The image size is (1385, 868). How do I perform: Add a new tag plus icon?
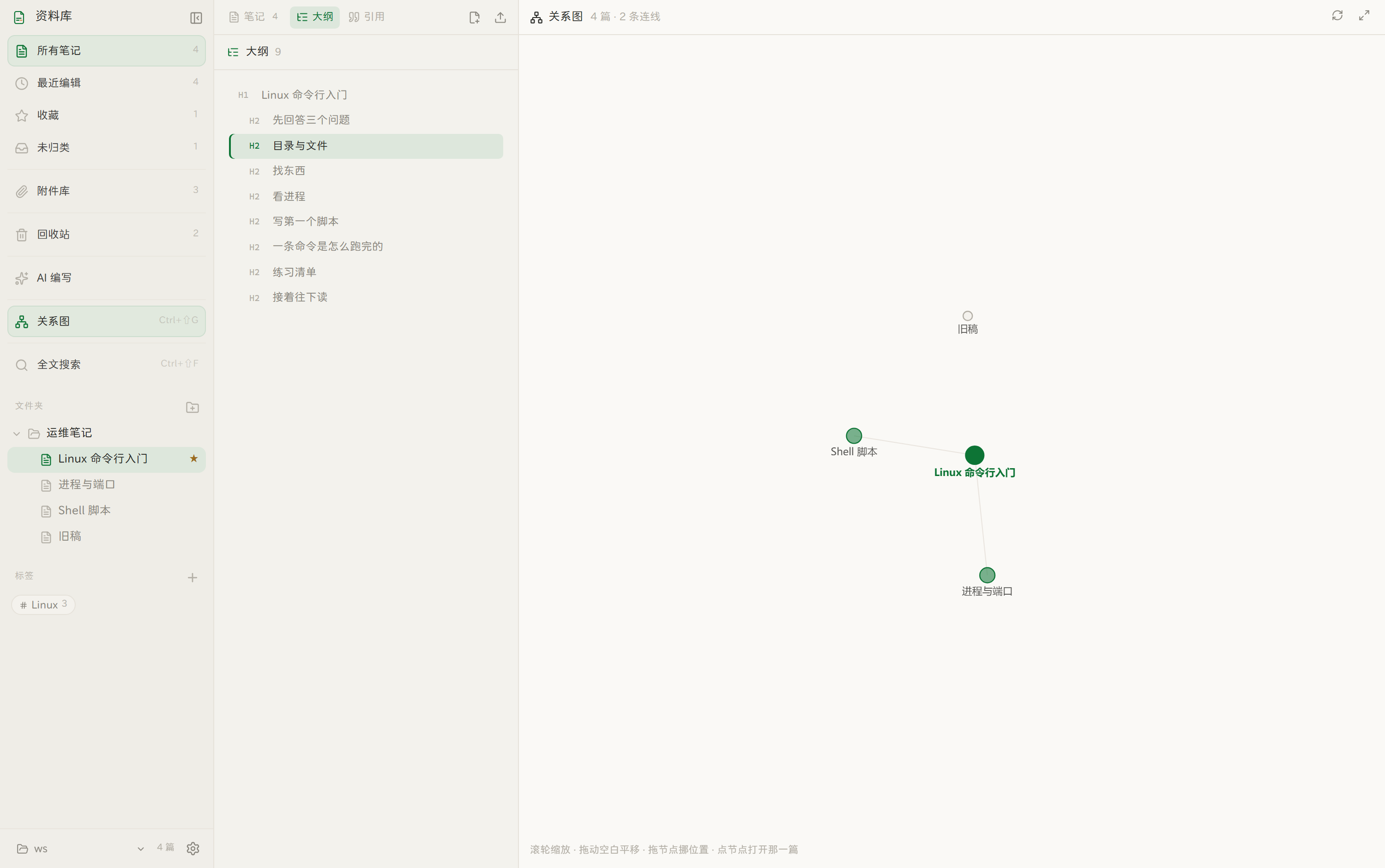(x=192, y=578)
